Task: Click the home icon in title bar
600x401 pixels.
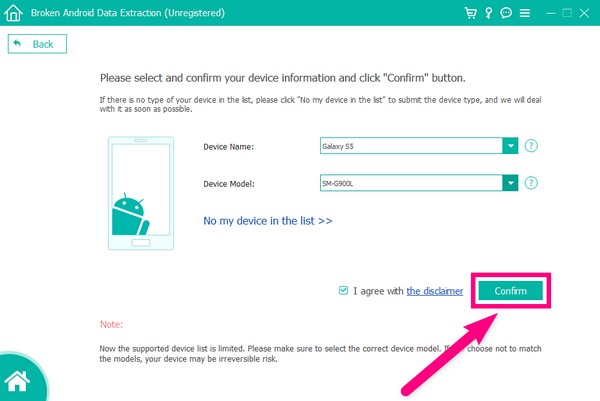Action: [13, 13]
